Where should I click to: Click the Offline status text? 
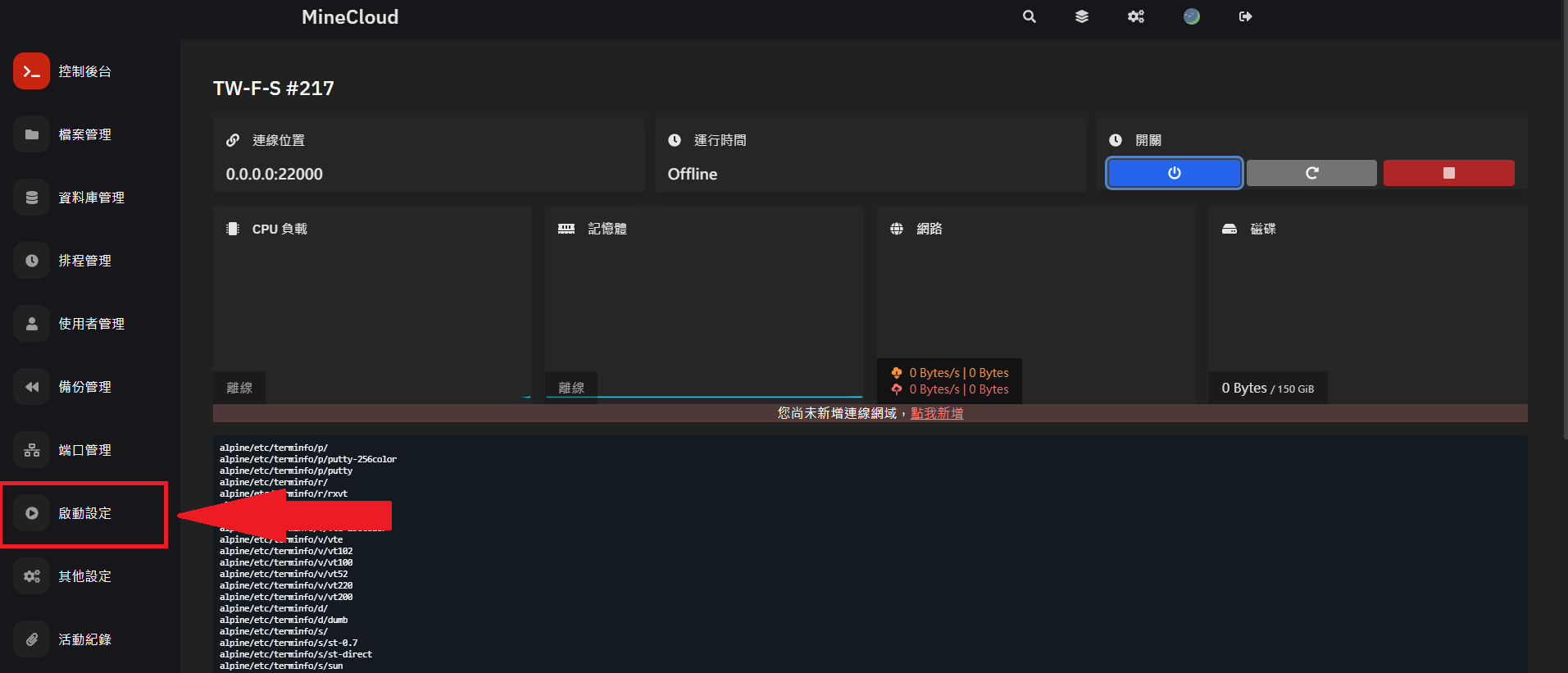(693, 174)
